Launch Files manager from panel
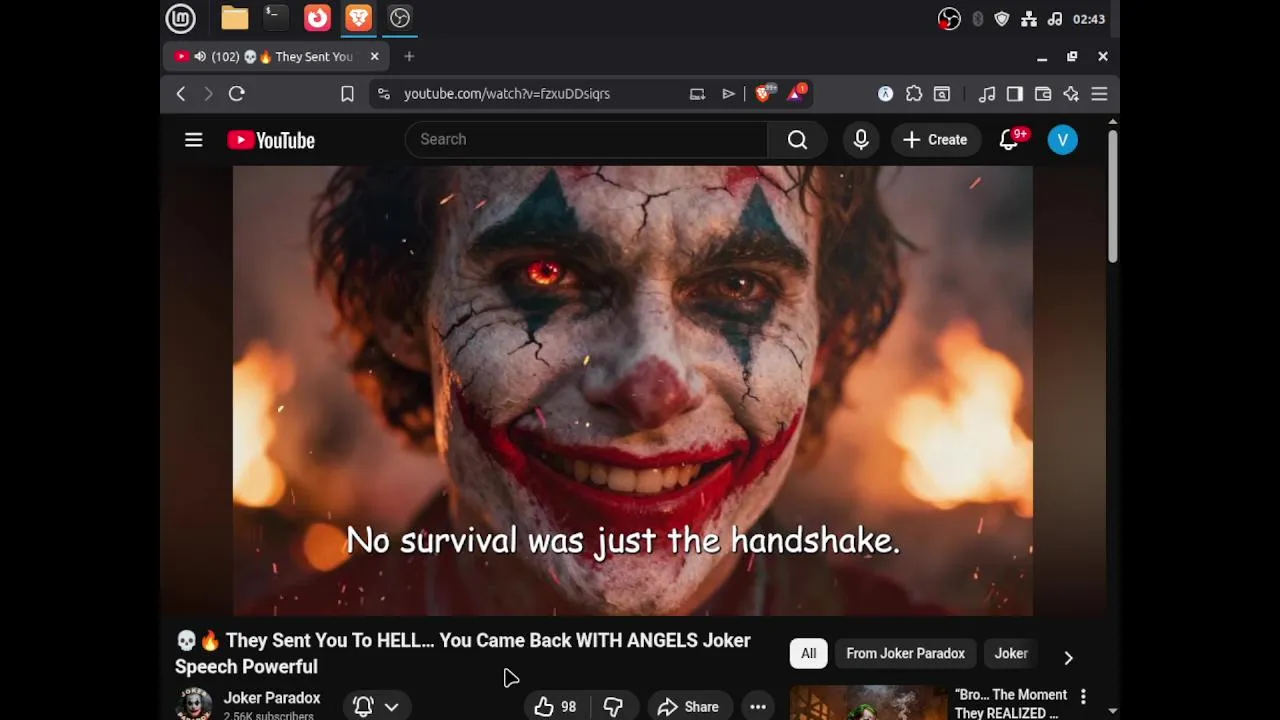 (x=235, y=18)
